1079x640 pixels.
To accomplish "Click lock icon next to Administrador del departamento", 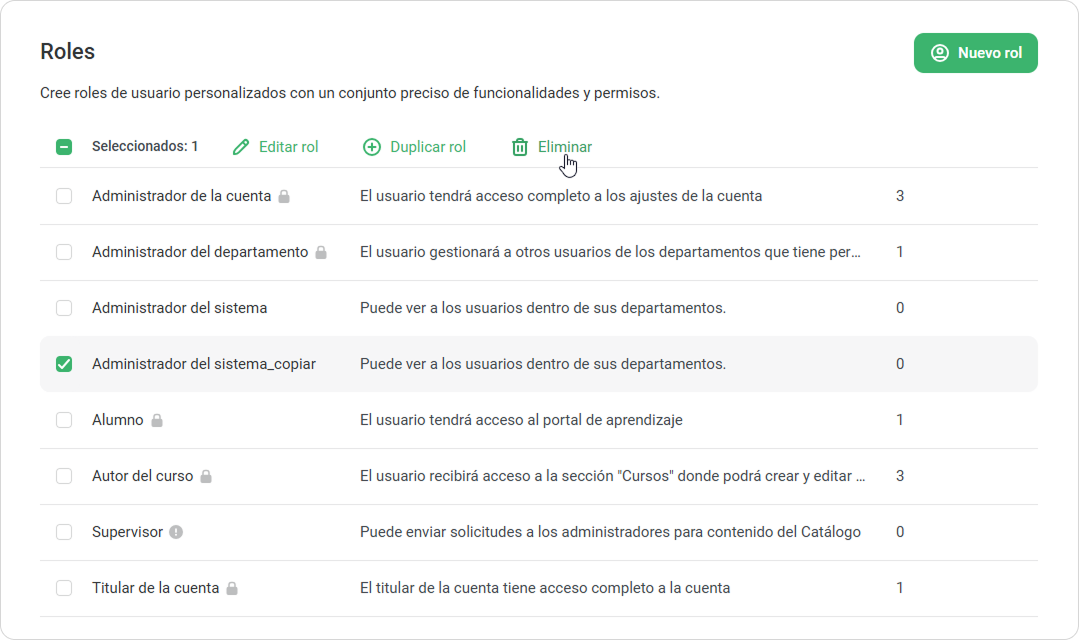I will pos(321,253).
